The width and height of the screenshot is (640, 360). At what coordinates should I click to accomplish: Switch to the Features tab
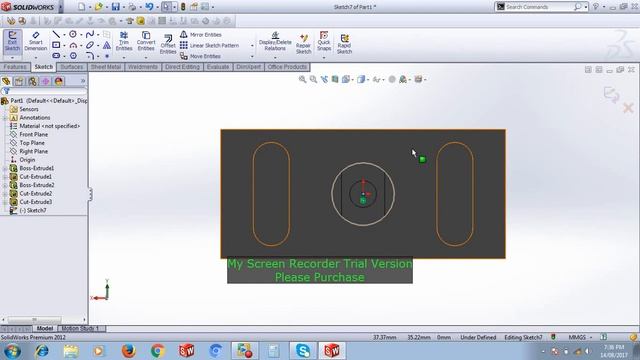[x=15, y=67]
